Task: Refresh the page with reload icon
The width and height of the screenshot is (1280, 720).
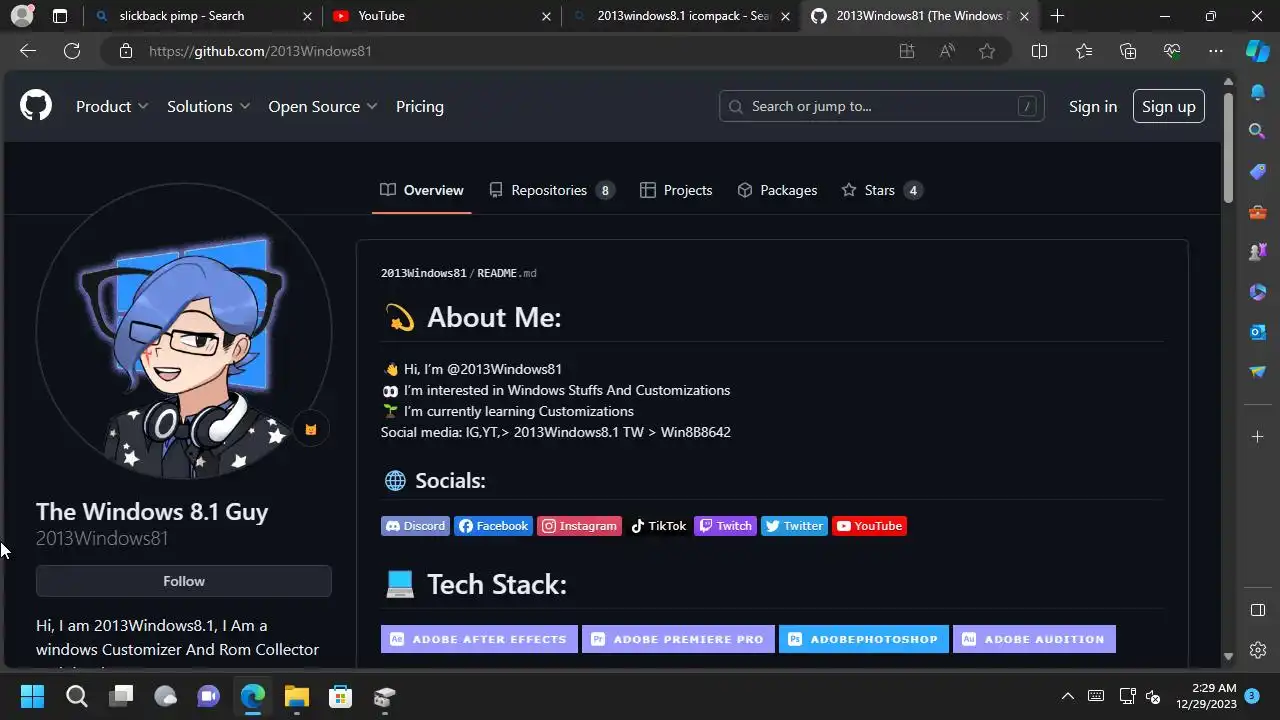Action: coord(72,51)
